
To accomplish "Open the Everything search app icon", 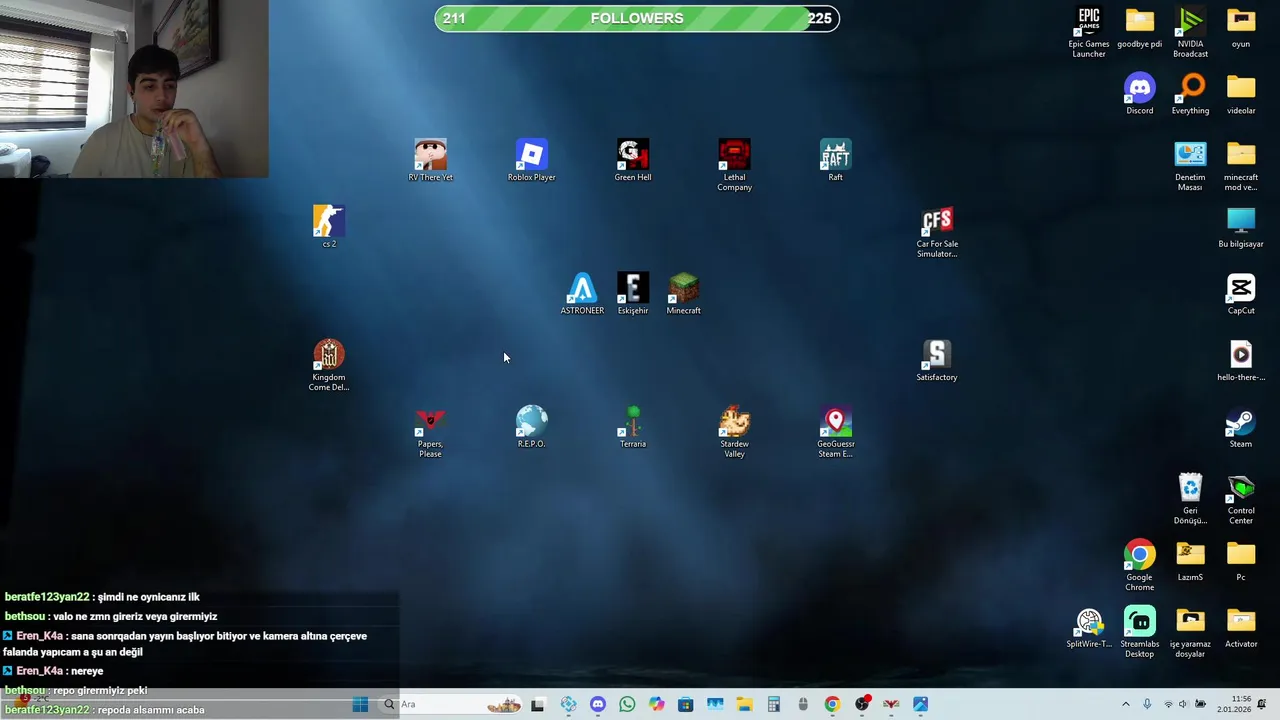I will coord(1190,94).
